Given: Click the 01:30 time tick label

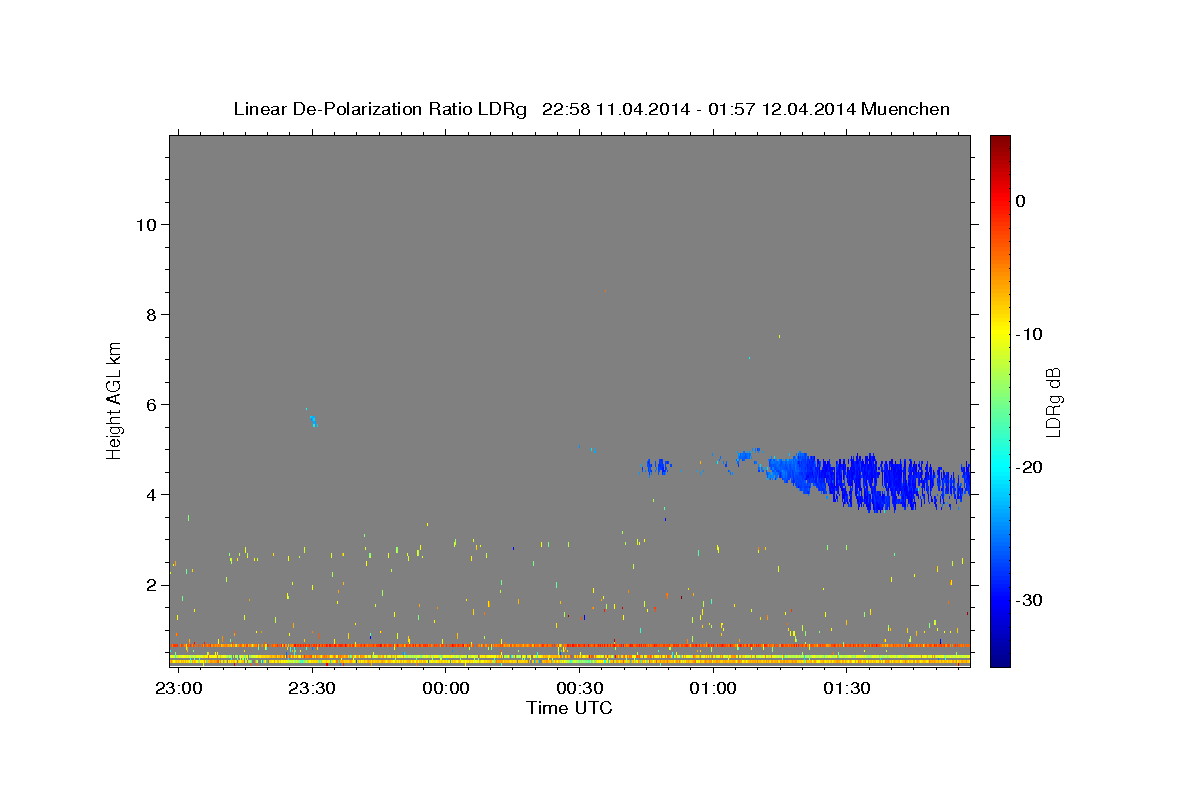Looking at the screenshot, I should 847,689.
